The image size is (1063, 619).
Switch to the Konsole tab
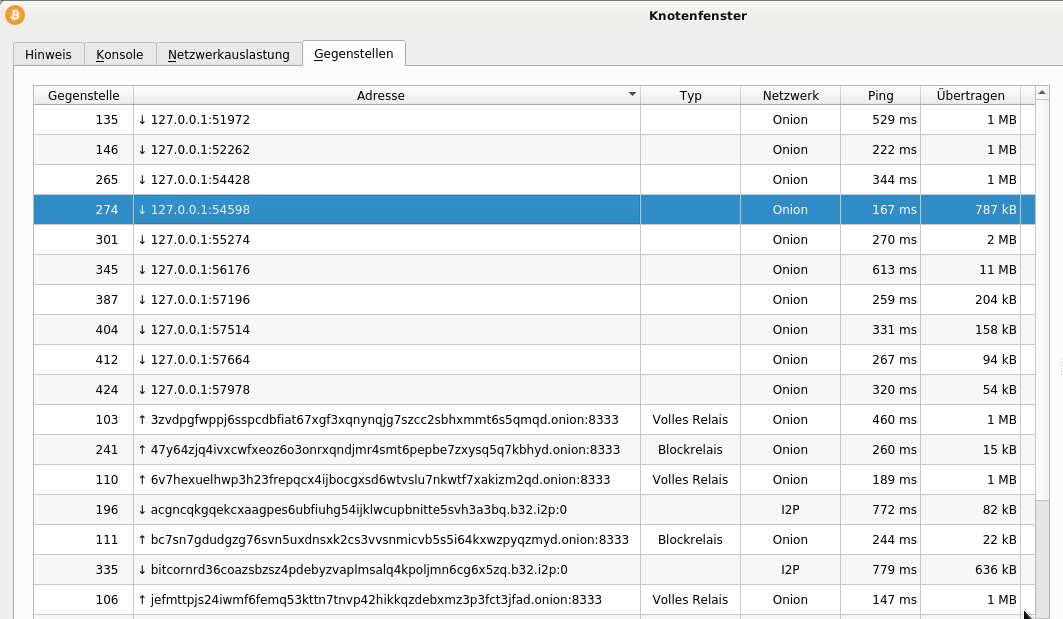pyautogui.click(x=119, y=54)
